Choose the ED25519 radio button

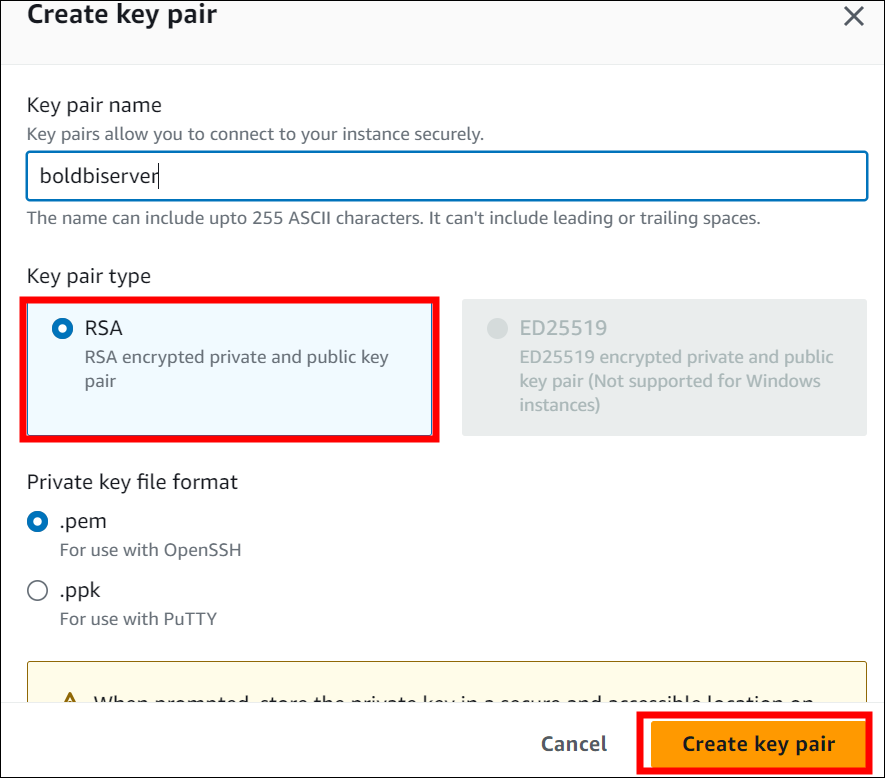pos(497,328)
